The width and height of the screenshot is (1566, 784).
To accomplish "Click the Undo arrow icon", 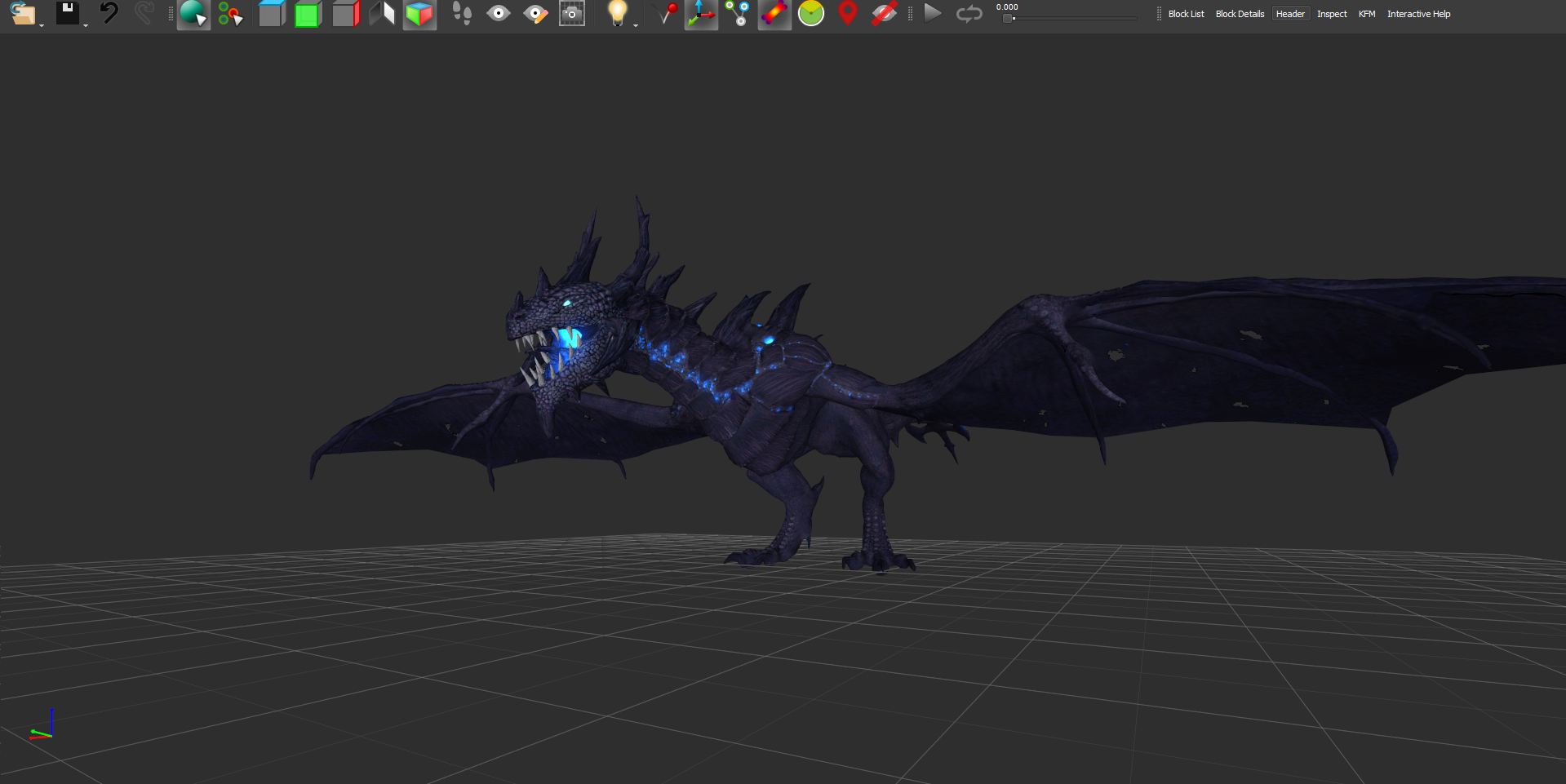I will click(x=108, y=13).
